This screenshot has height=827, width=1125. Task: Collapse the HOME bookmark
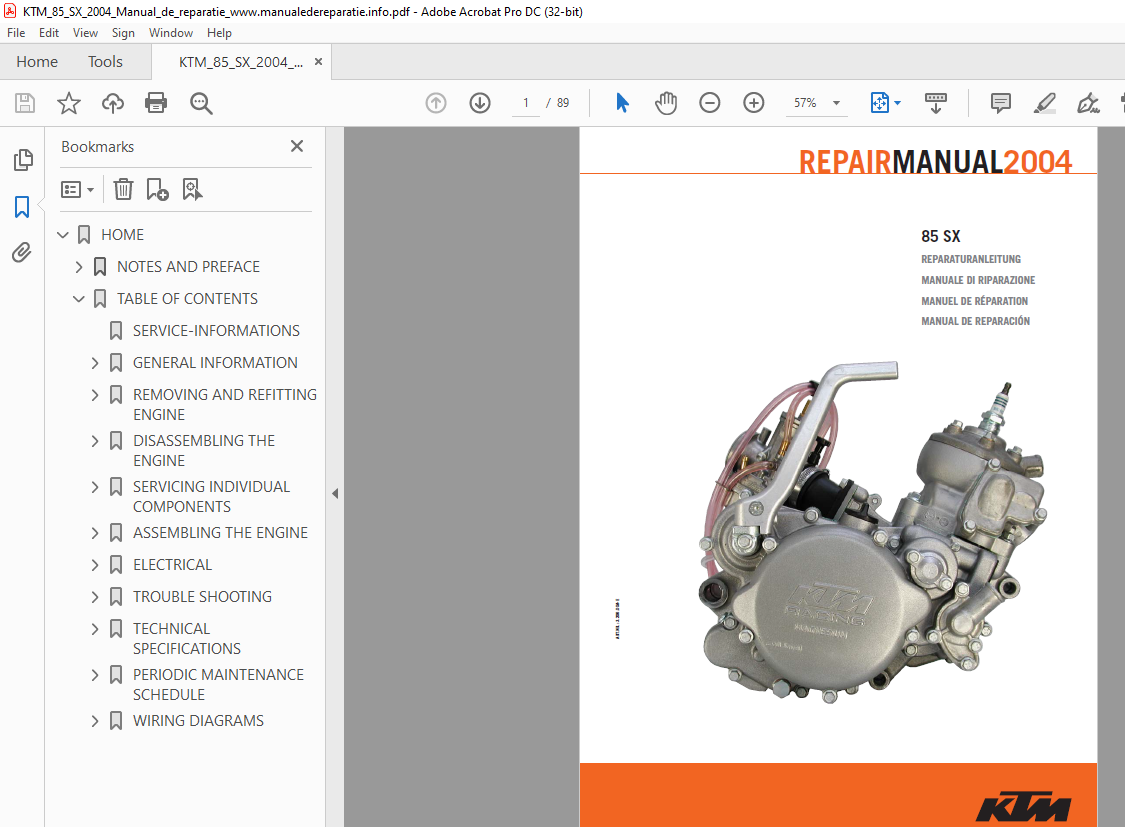pos(63,235)
